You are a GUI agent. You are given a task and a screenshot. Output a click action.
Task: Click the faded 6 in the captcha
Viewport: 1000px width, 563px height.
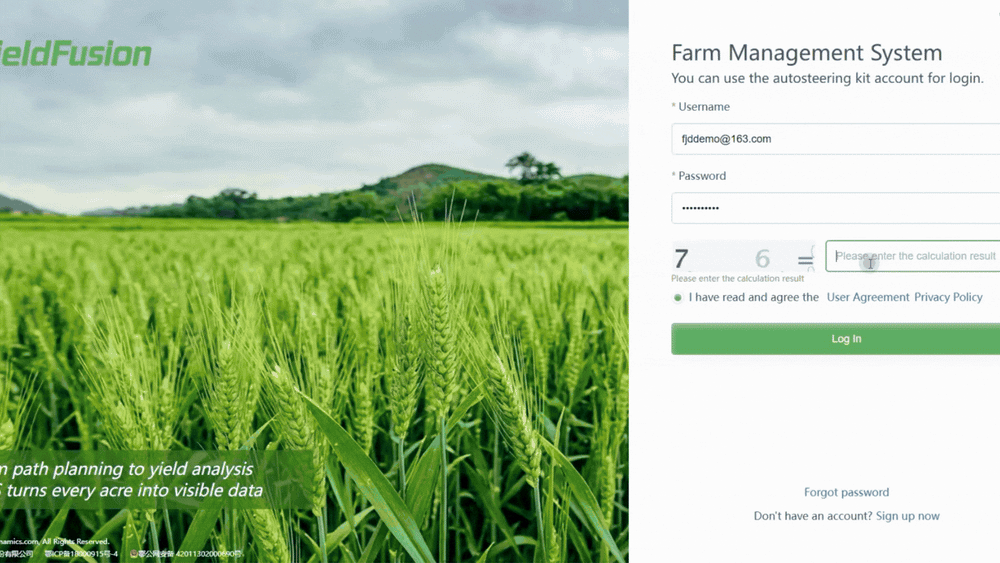[x=762, y=259]
